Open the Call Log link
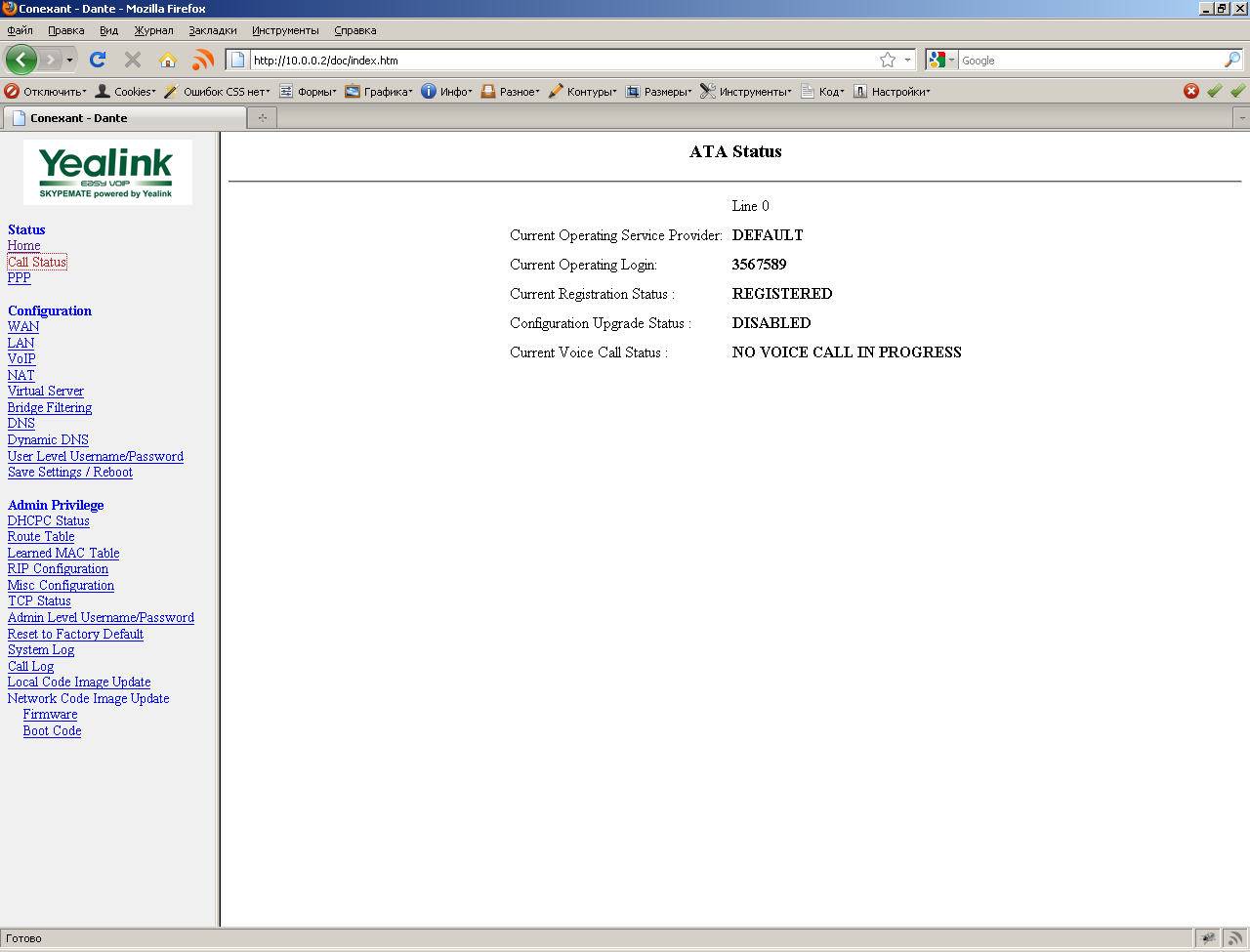Image resolution: width=1250 pixels, height=952 pixels. (x=31, y=667)
